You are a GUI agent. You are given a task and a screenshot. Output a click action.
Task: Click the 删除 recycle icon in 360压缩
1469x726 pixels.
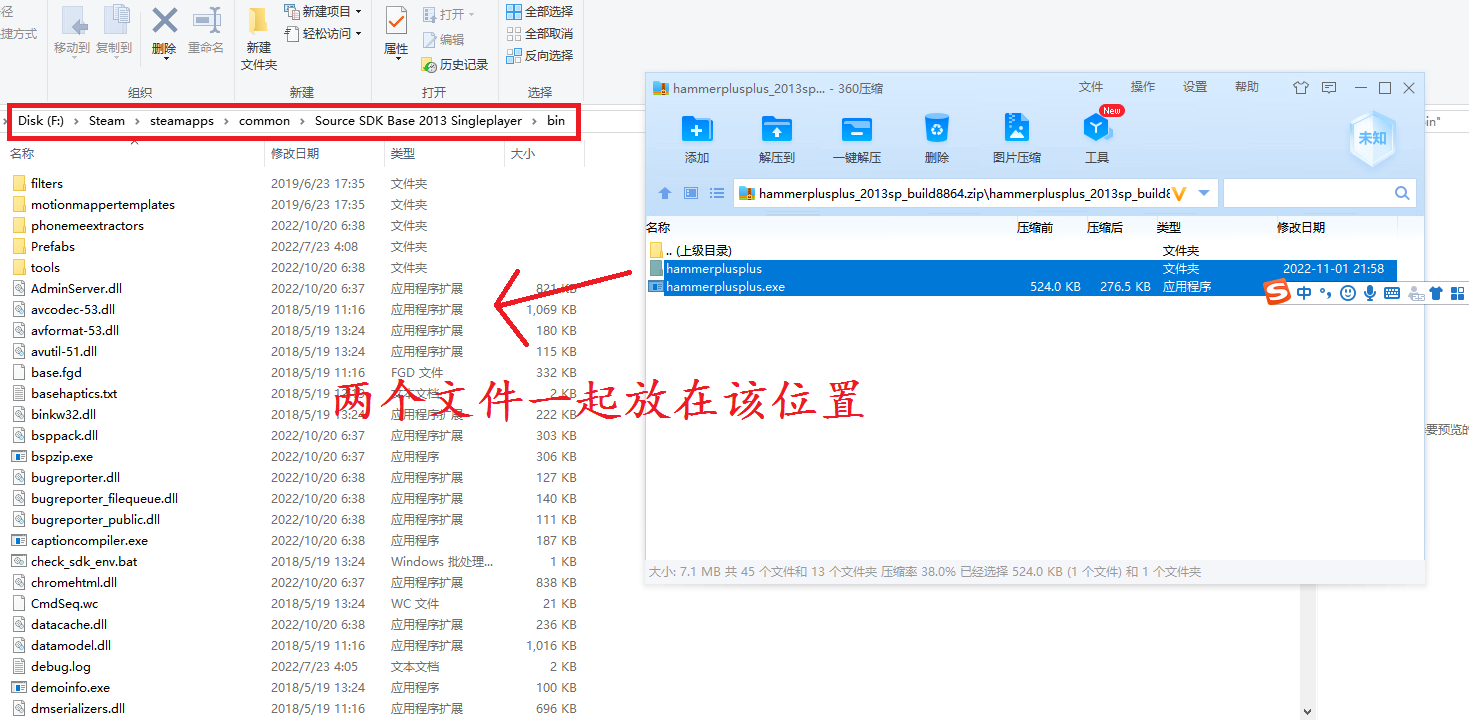point(937,128)
